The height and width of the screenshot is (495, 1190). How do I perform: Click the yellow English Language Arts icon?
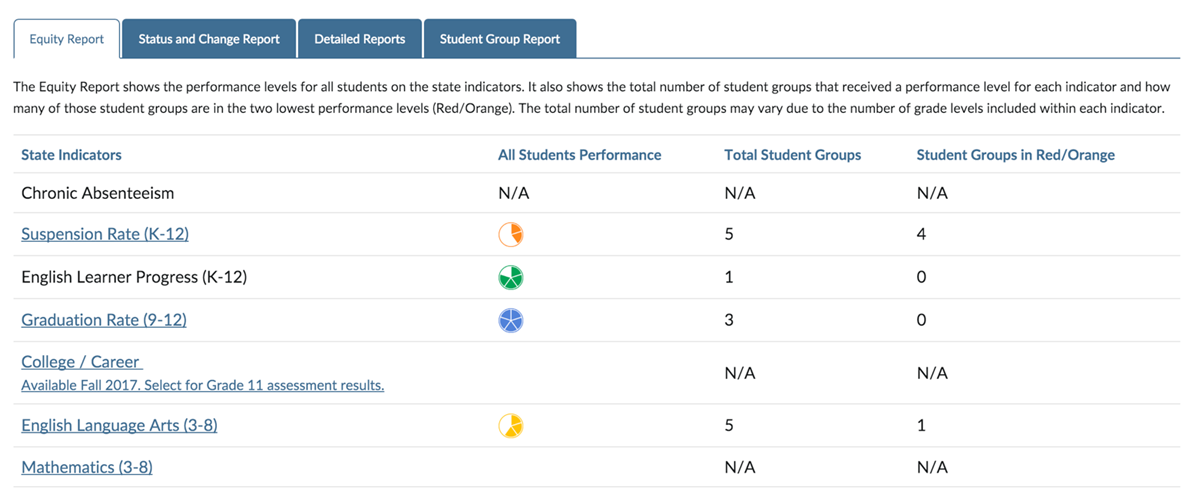pyautogui.click(x=511, y=426)
